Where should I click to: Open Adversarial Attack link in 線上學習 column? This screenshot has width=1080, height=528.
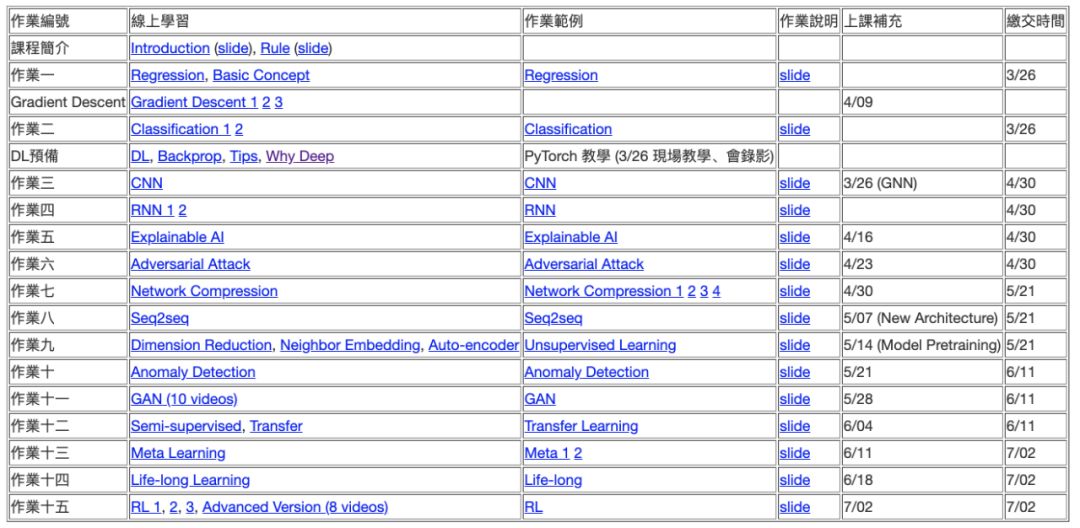point(190,264)
